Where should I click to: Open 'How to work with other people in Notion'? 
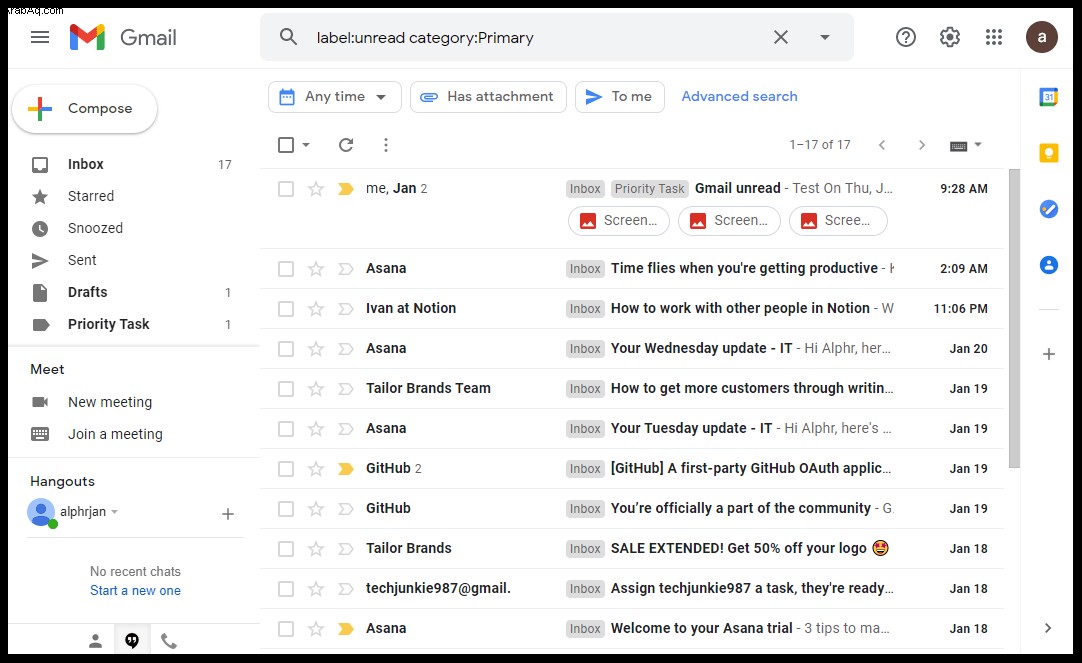[x=632, y=308]
